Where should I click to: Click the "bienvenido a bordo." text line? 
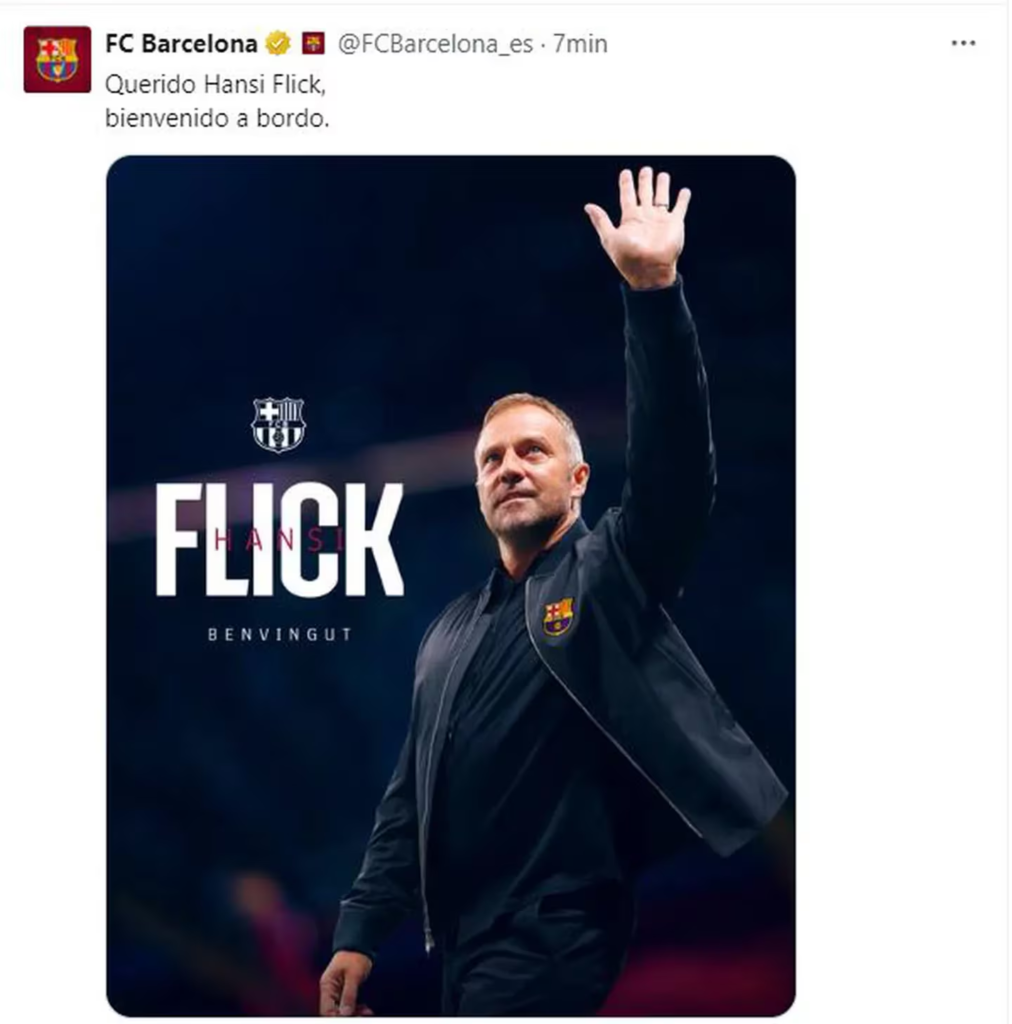(217, 118)
